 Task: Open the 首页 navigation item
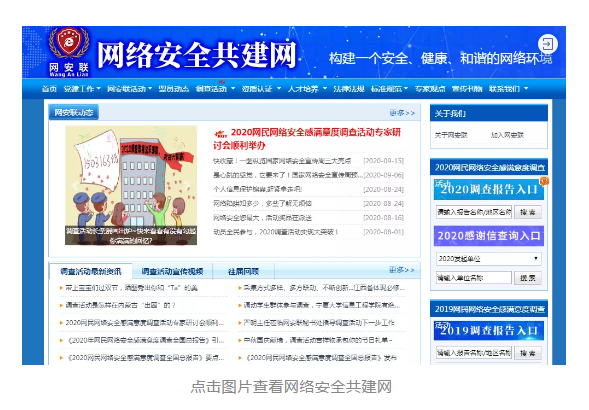tap(49, 89)
